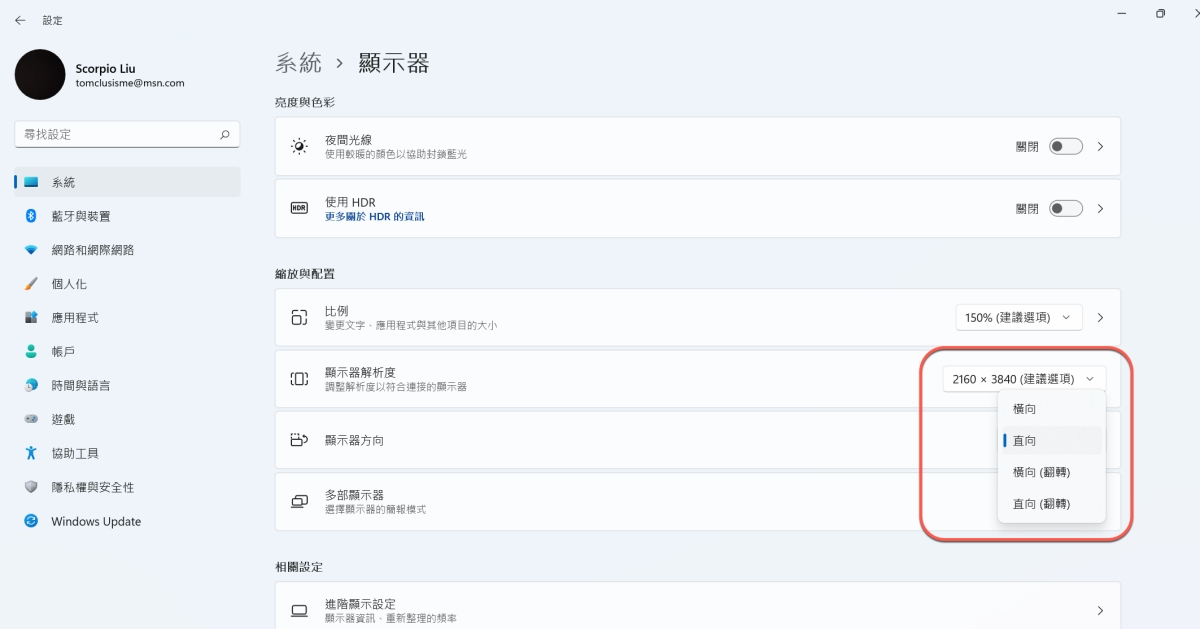
Task: Expand 比例 settings with its chevron
Action: pos(1101,317)
